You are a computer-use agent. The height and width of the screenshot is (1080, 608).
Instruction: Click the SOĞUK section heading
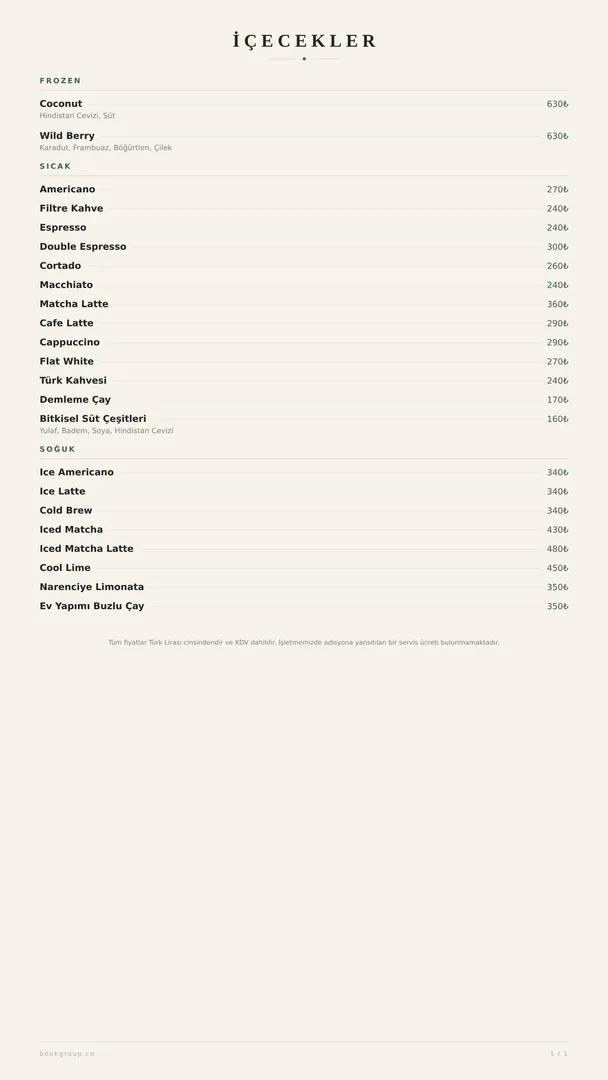(x=57, y=449)
